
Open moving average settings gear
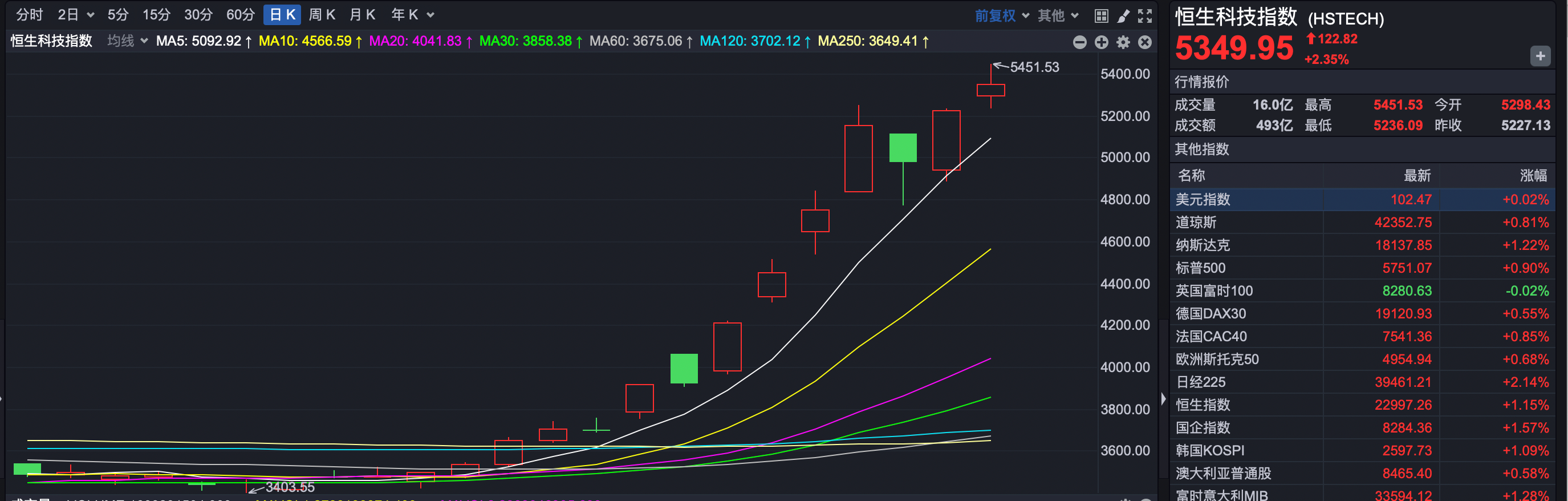tap(1123, 42)
